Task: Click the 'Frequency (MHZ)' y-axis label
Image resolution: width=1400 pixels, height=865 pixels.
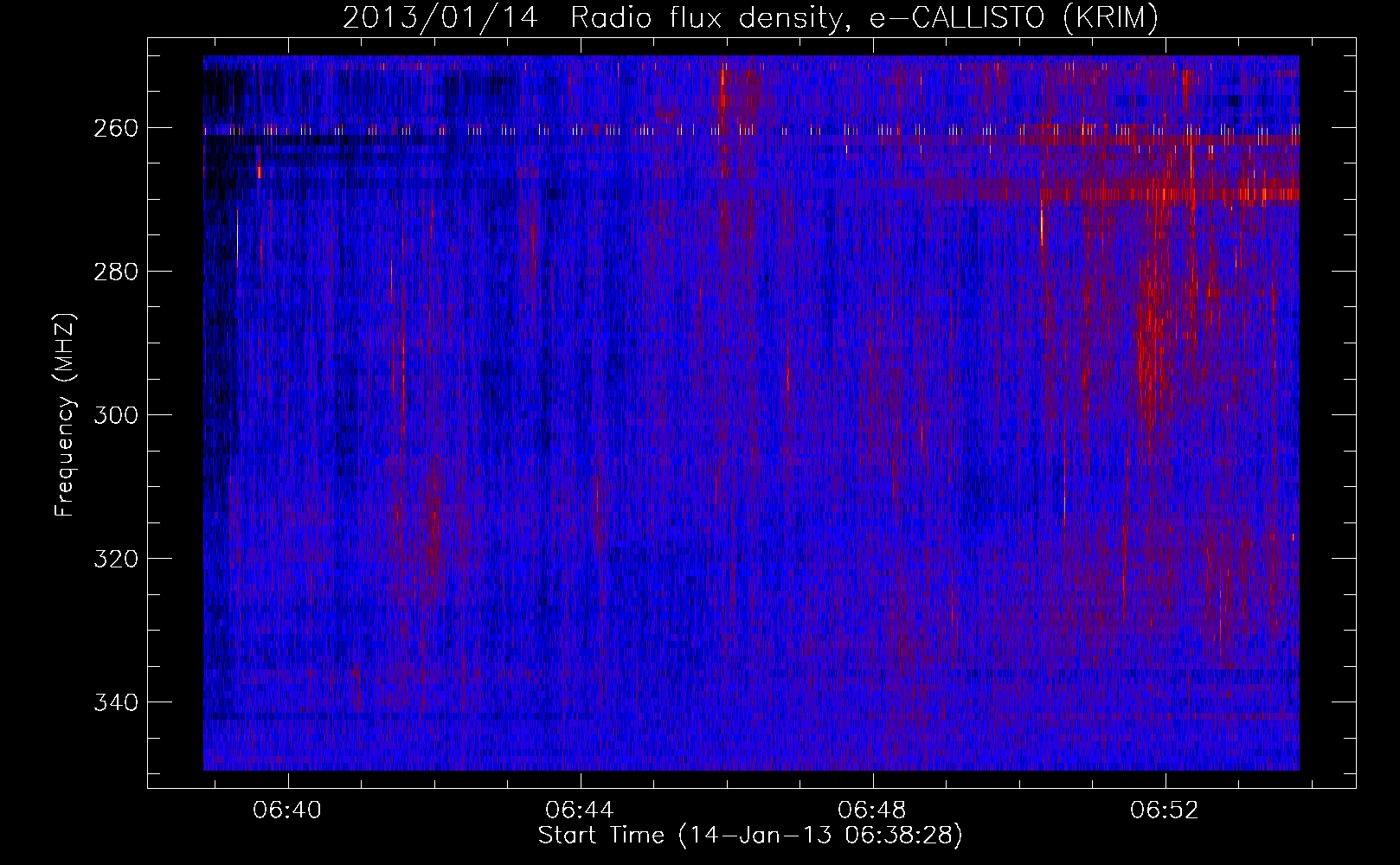Action: coord(65,414)
